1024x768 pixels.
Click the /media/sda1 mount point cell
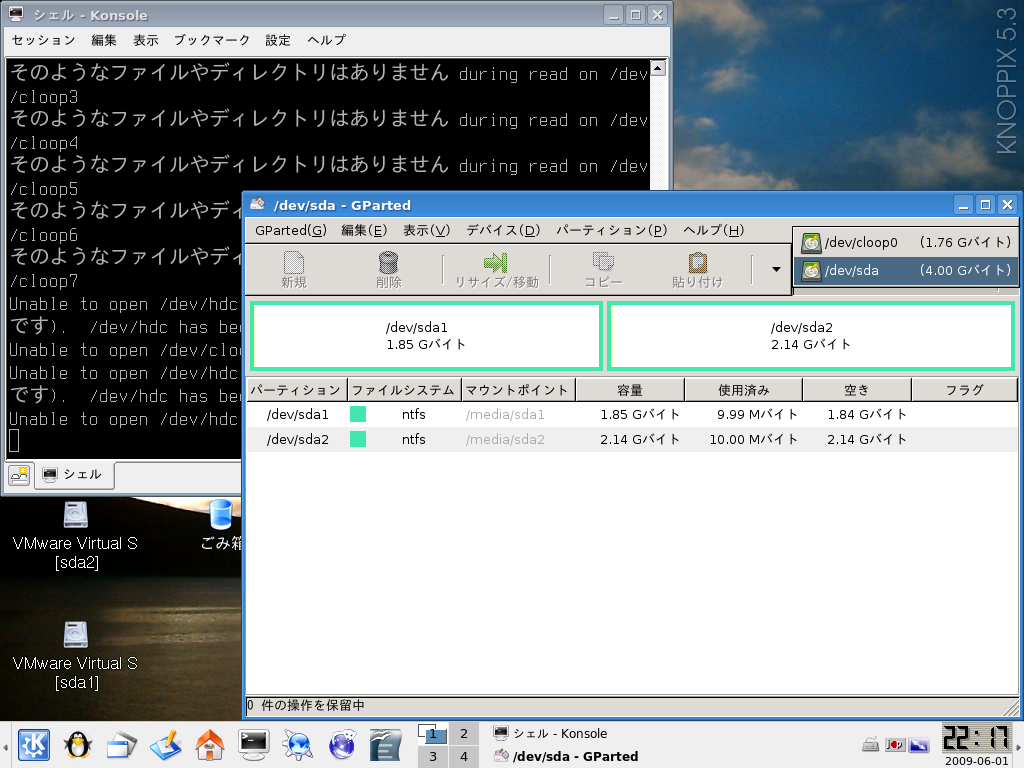505,414
